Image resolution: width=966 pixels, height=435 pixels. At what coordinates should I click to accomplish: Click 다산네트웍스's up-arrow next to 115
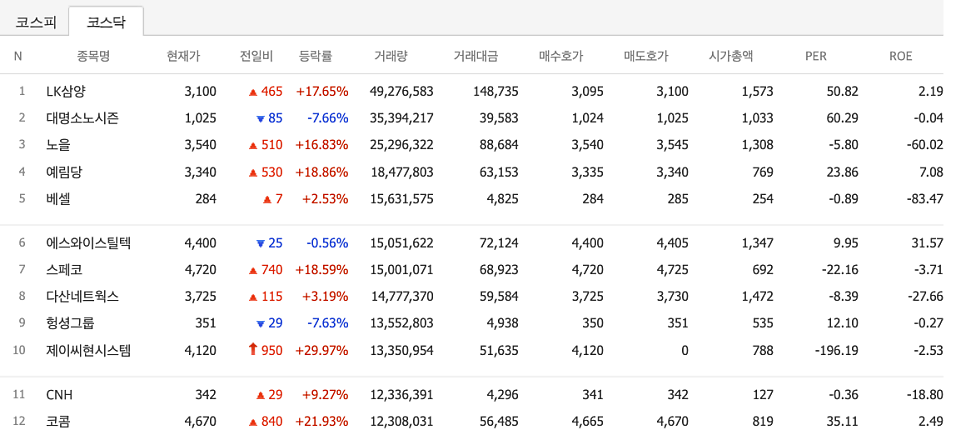point(253,296)
